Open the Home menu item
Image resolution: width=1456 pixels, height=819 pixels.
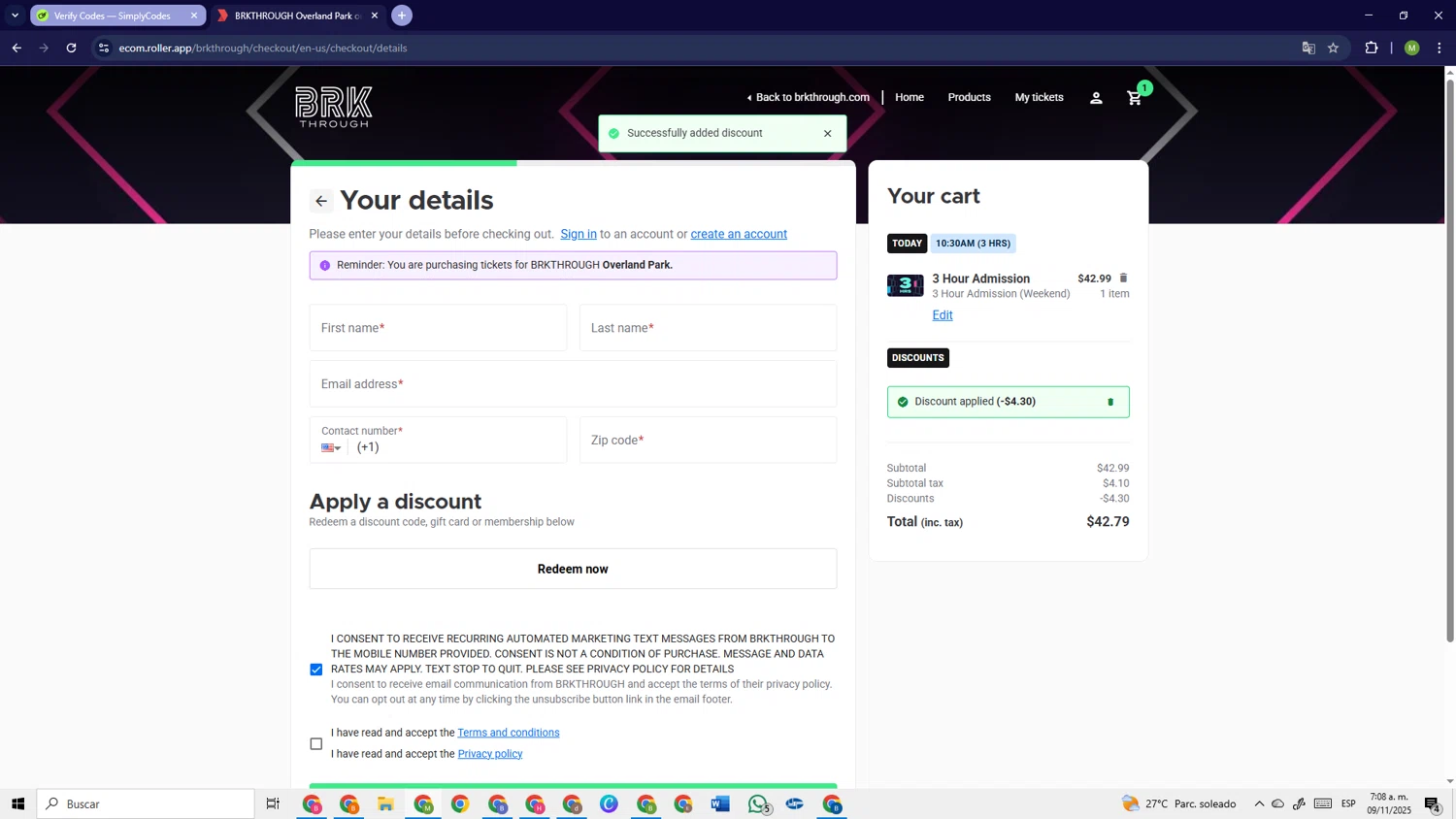(910, 98)
